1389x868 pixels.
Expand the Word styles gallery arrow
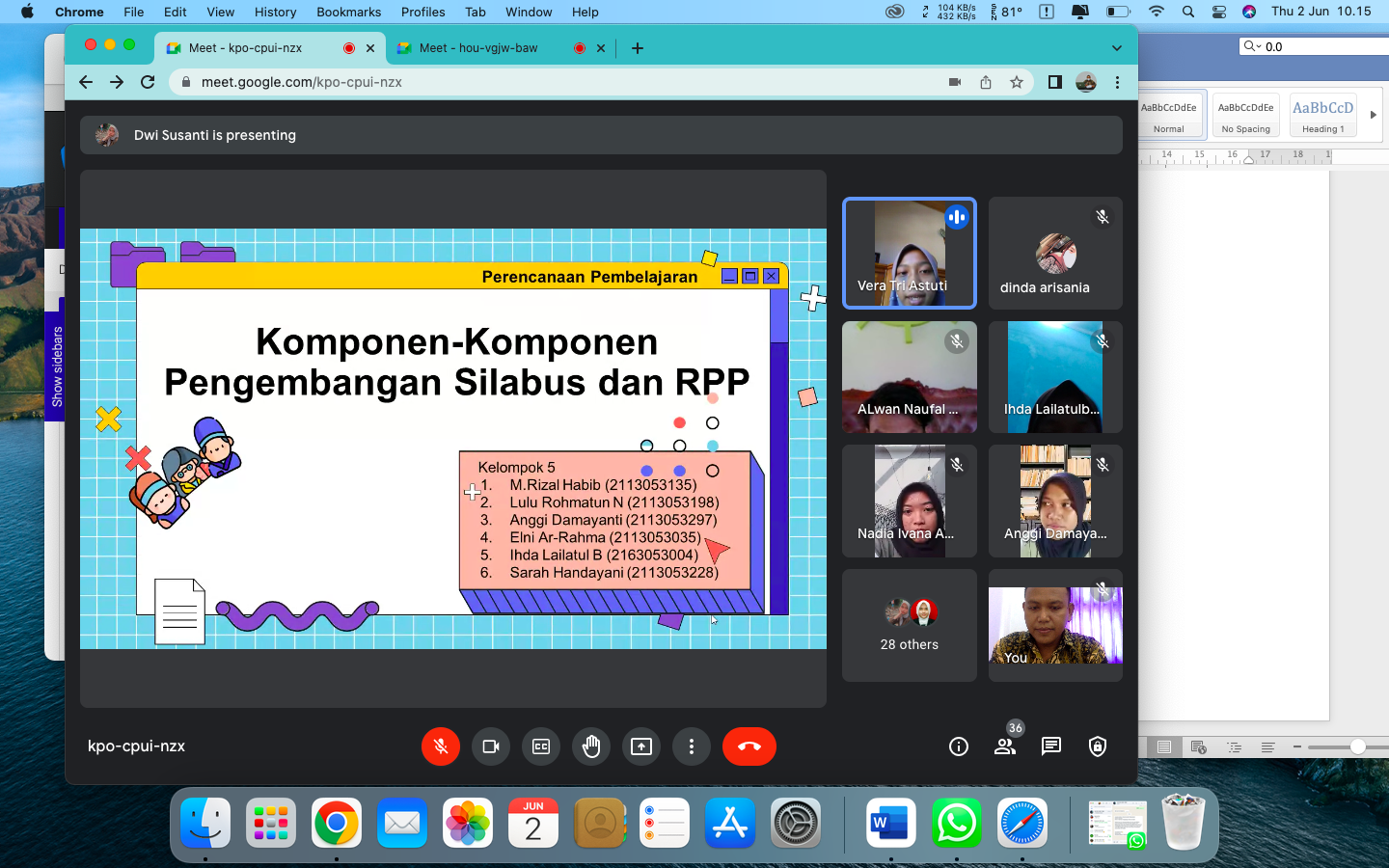(x=1373, y=115)
